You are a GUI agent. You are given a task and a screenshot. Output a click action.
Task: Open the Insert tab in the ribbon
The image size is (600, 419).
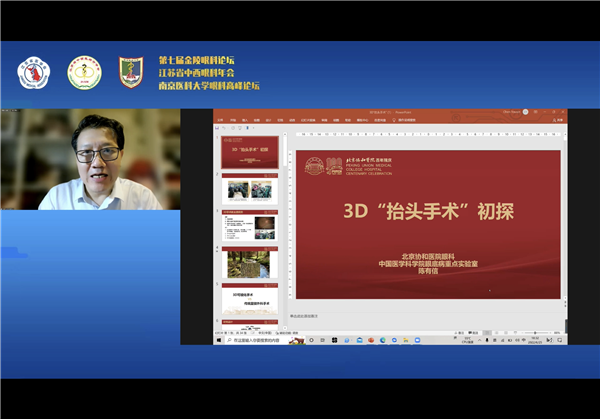(245, 122)
